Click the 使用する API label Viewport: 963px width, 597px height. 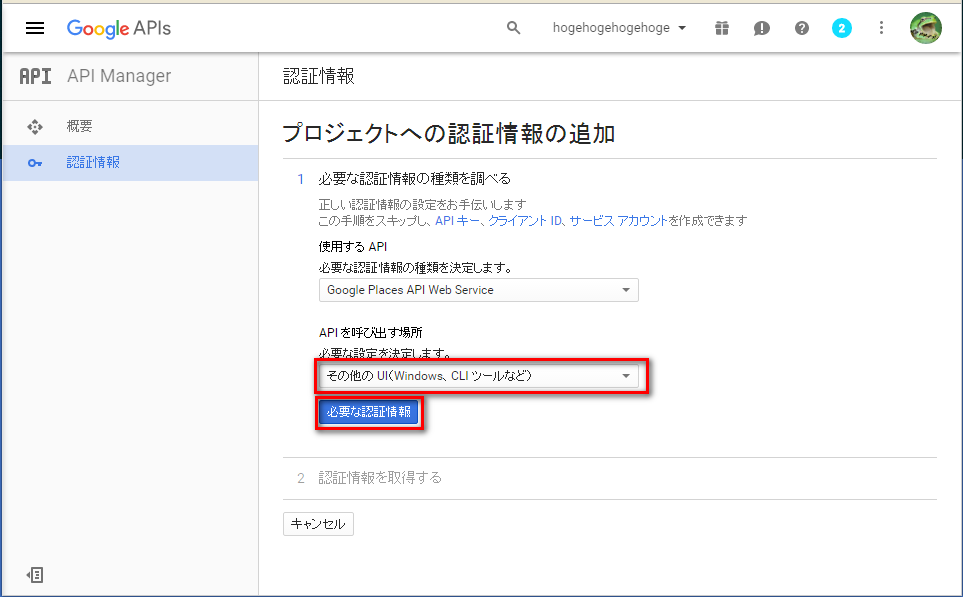pyautogui.click(x=353, y=247)
